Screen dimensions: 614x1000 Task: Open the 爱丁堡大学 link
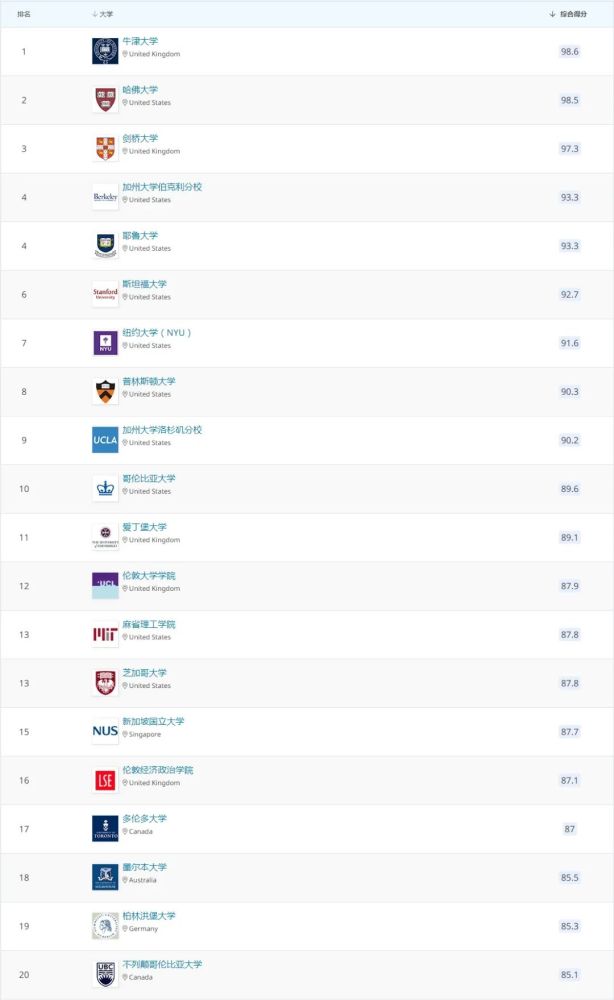coord(145,527)
